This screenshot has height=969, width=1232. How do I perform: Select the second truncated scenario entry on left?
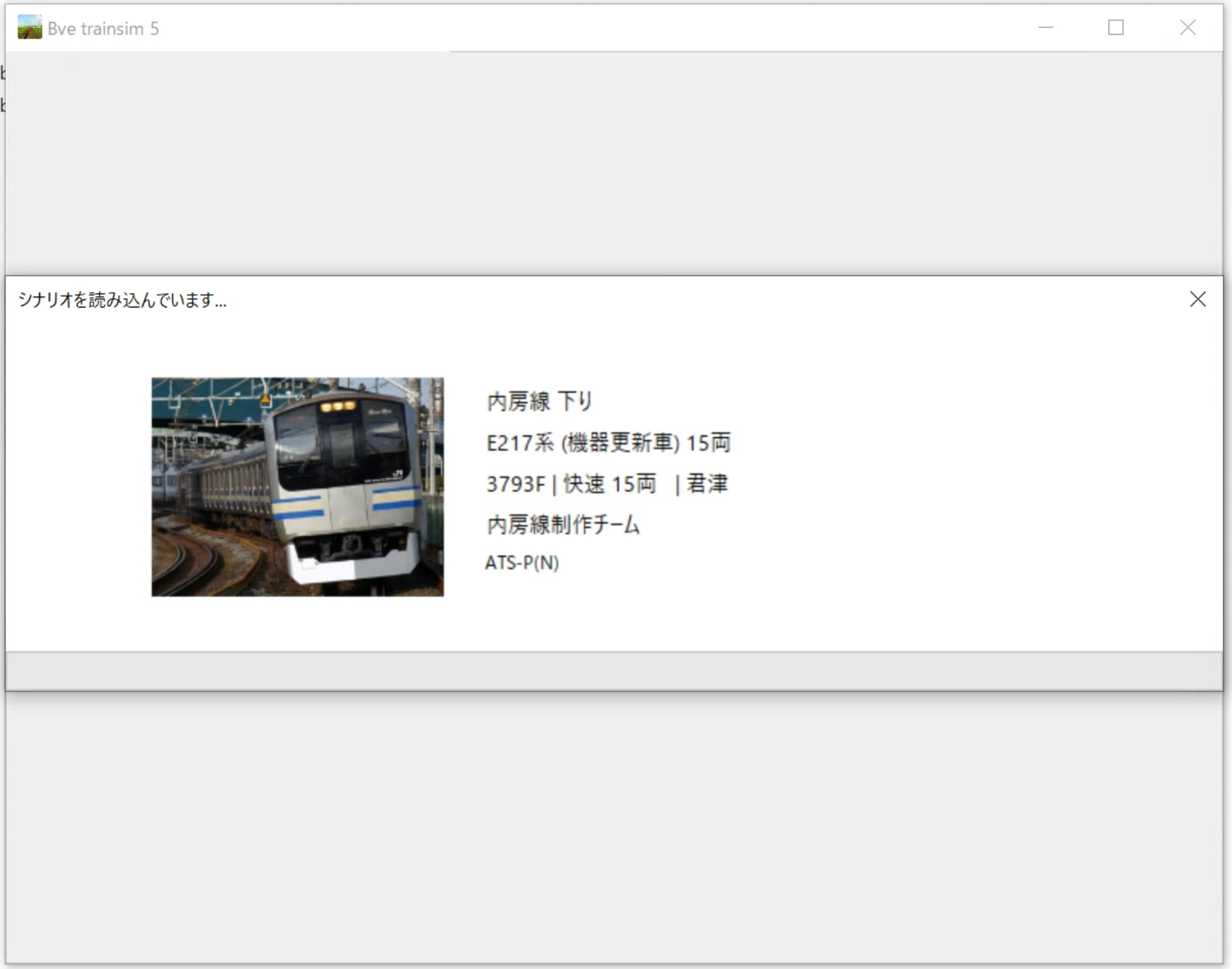click(3, 105)
